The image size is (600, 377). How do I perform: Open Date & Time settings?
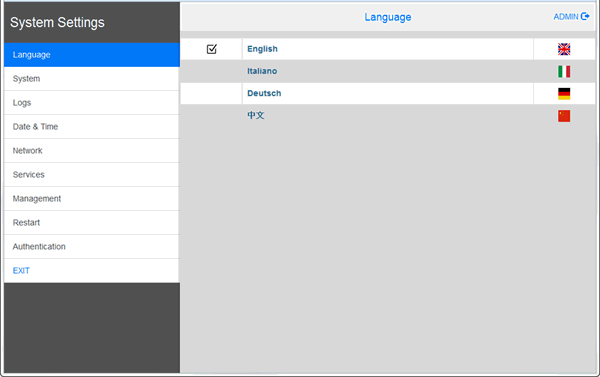(92, 127)
